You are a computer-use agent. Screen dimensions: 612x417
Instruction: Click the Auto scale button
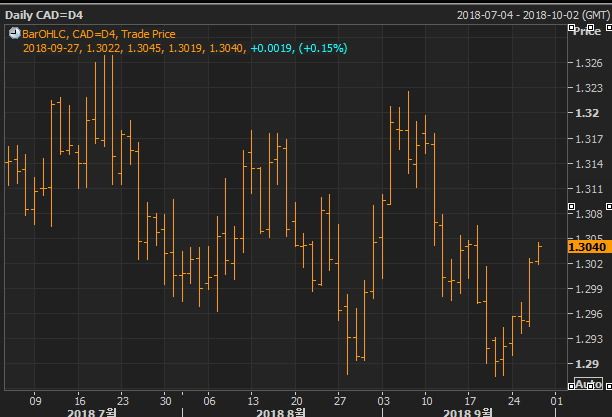tap(589, 384)
